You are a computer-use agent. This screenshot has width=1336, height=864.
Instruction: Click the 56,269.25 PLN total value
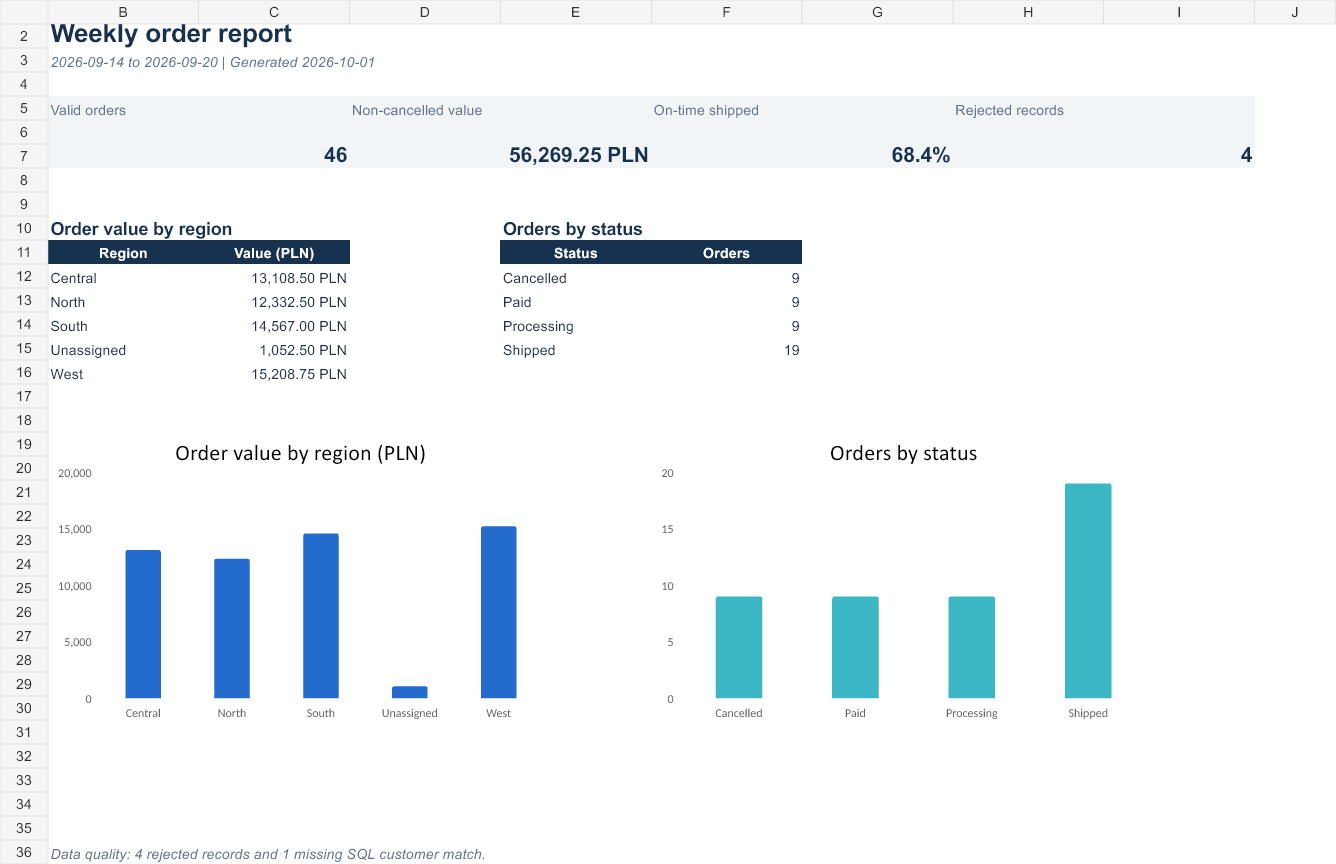(x=579, y=155)
